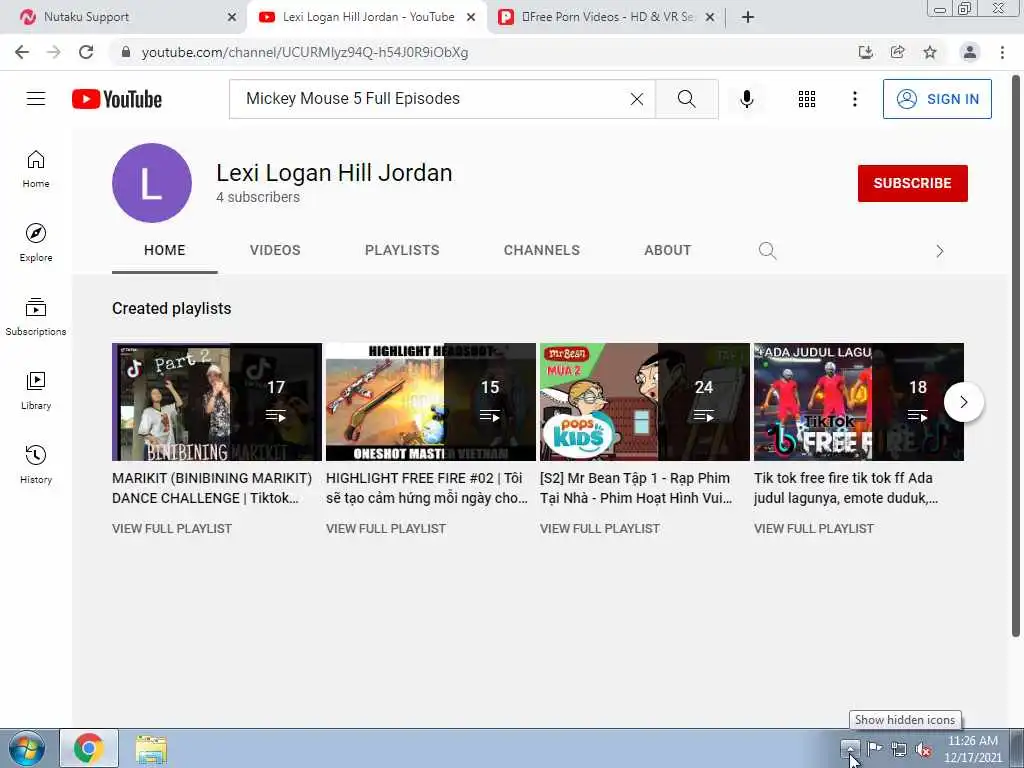Open History in sidebar

click(36, 464)
